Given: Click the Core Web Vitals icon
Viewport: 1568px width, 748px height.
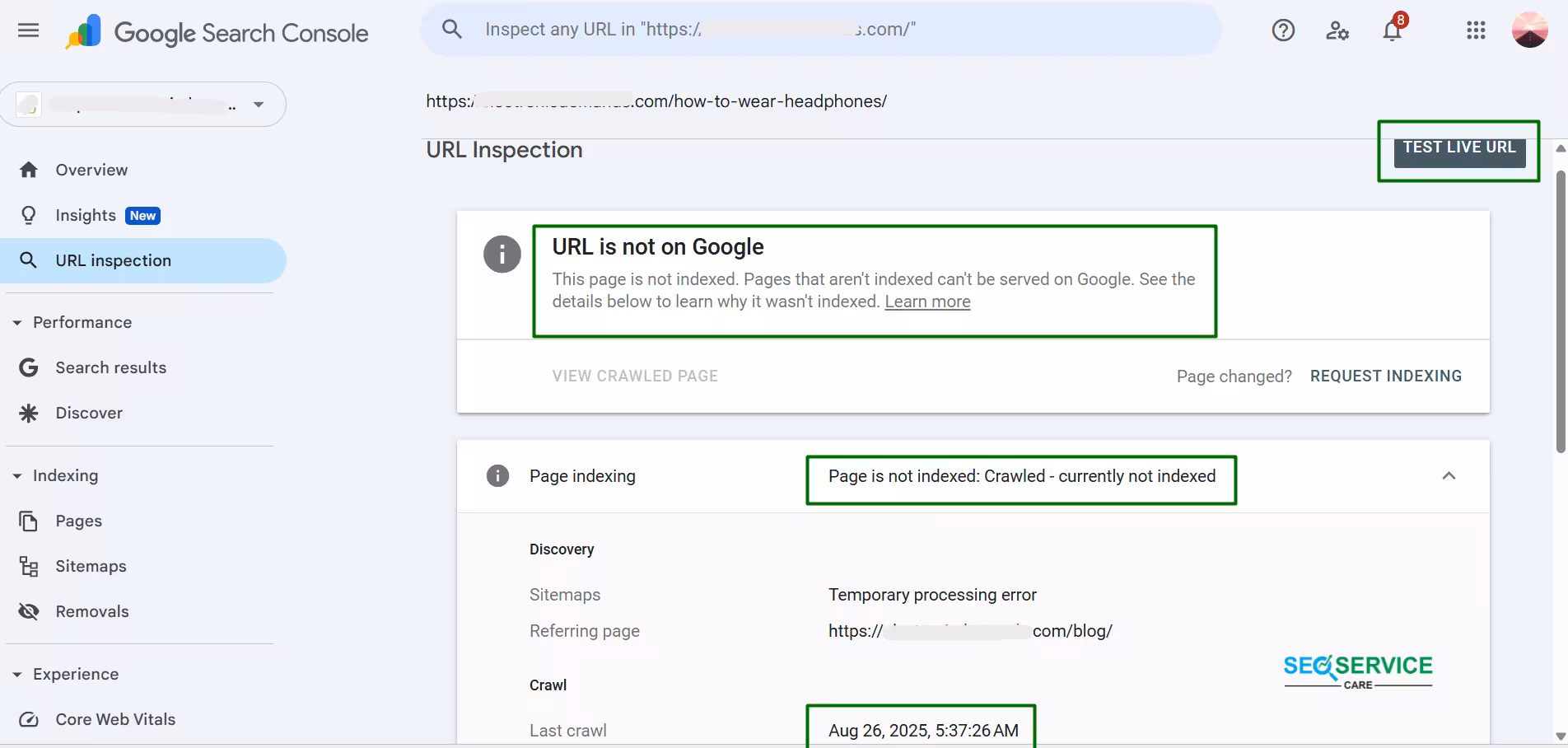Looking at the screenshot, I should 29,719.
